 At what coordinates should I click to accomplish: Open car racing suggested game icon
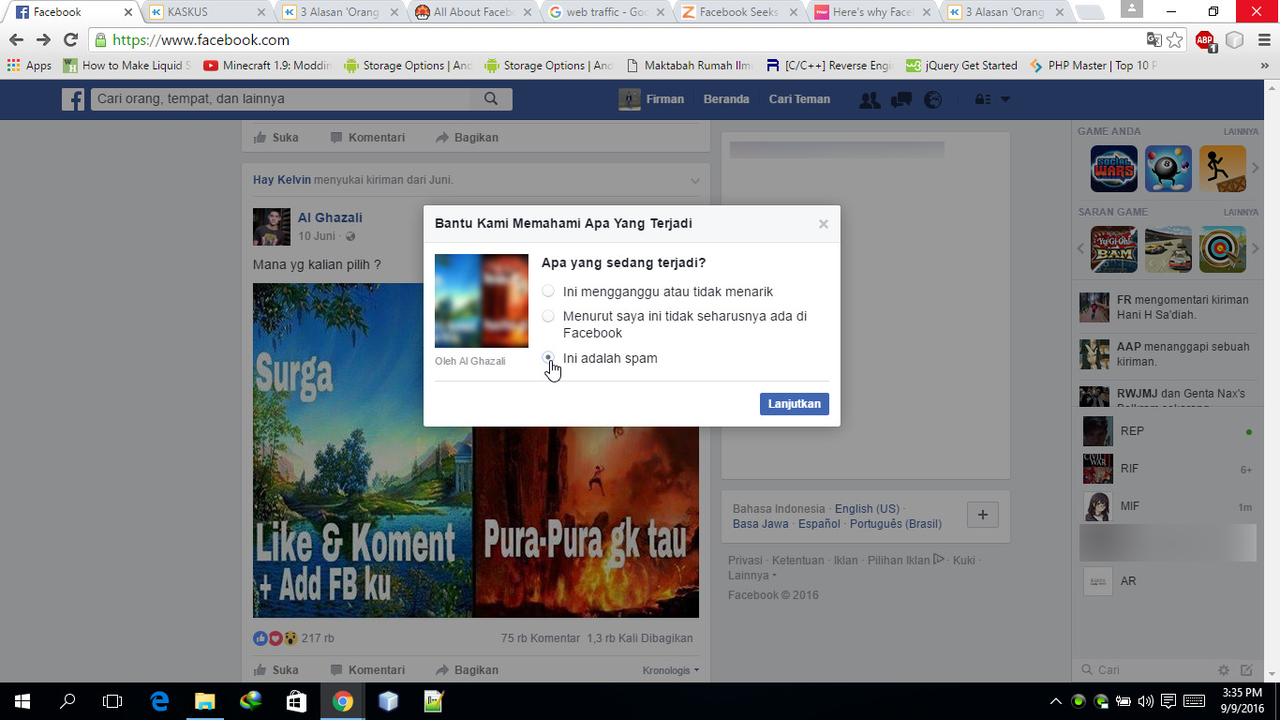1168,249
